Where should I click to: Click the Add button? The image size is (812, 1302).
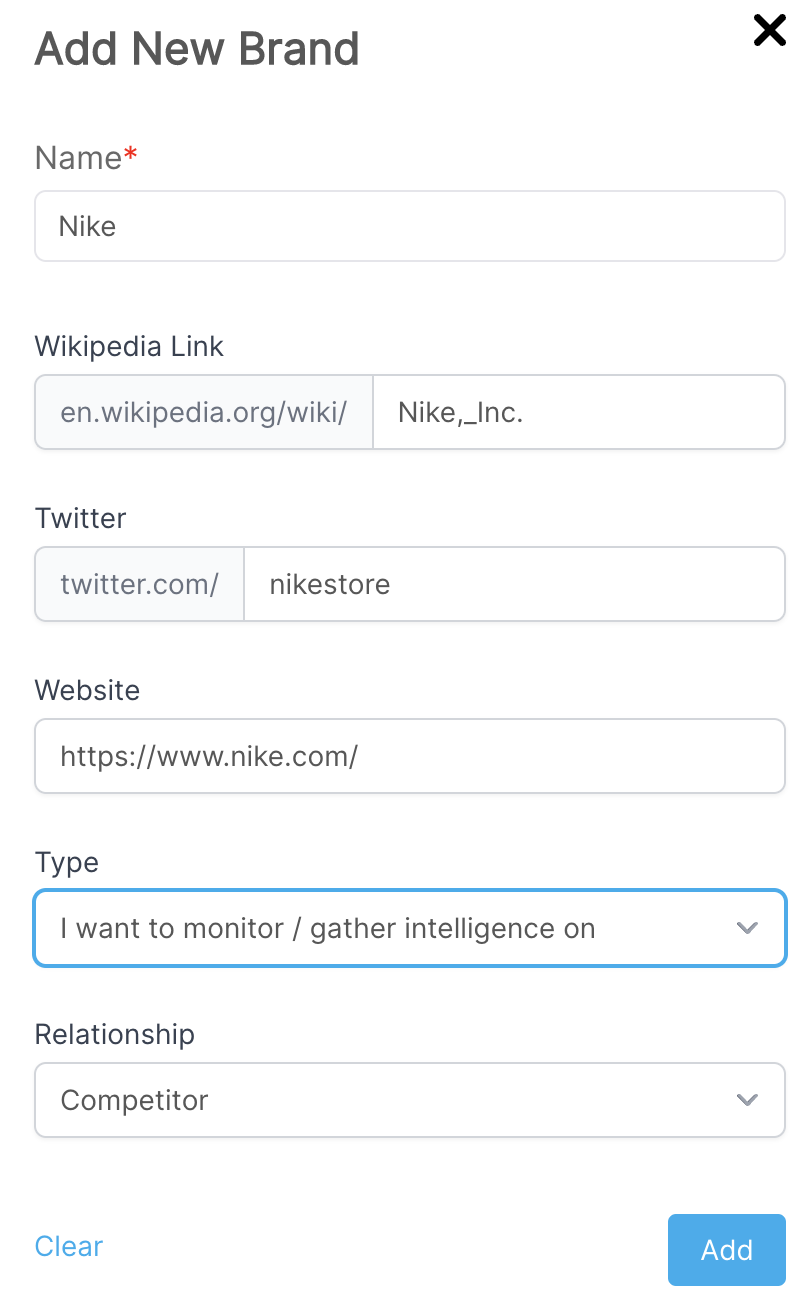[727, 1250]
